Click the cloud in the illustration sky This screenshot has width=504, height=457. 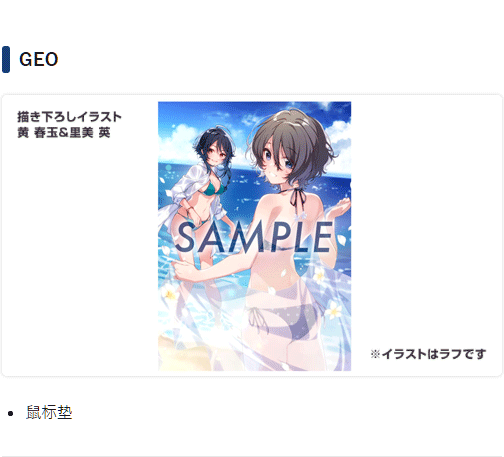tap(177, 137)
